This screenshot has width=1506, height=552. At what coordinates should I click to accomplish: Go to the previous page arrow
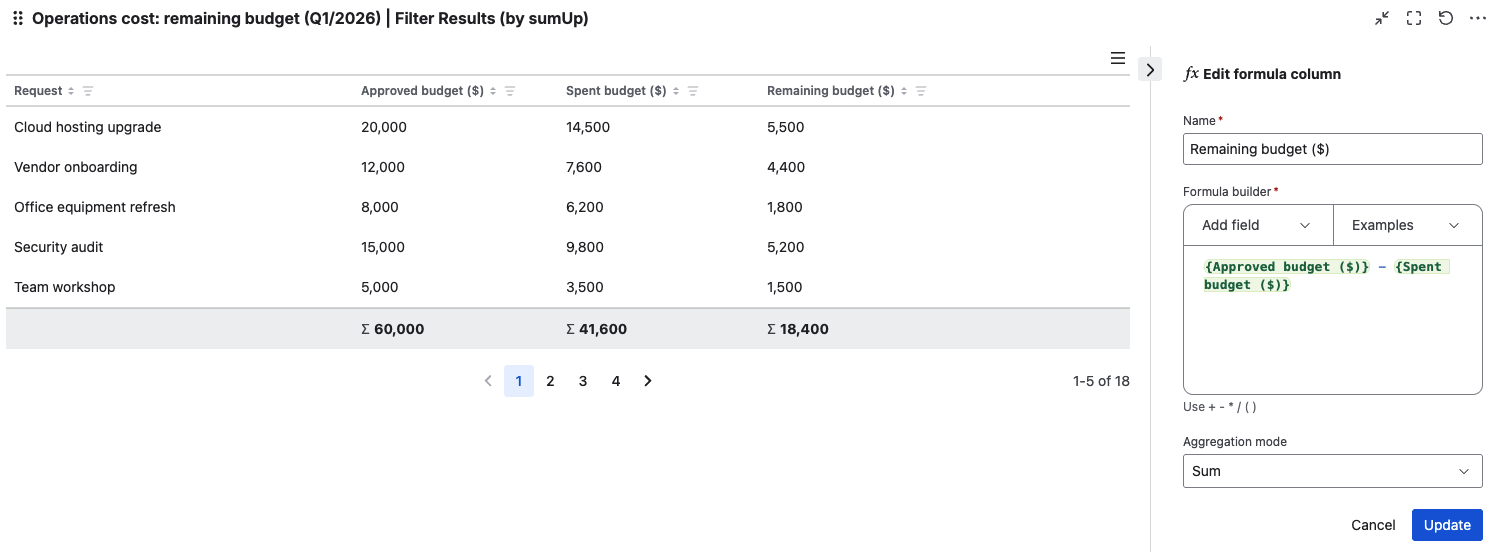(x=488, y=381)
